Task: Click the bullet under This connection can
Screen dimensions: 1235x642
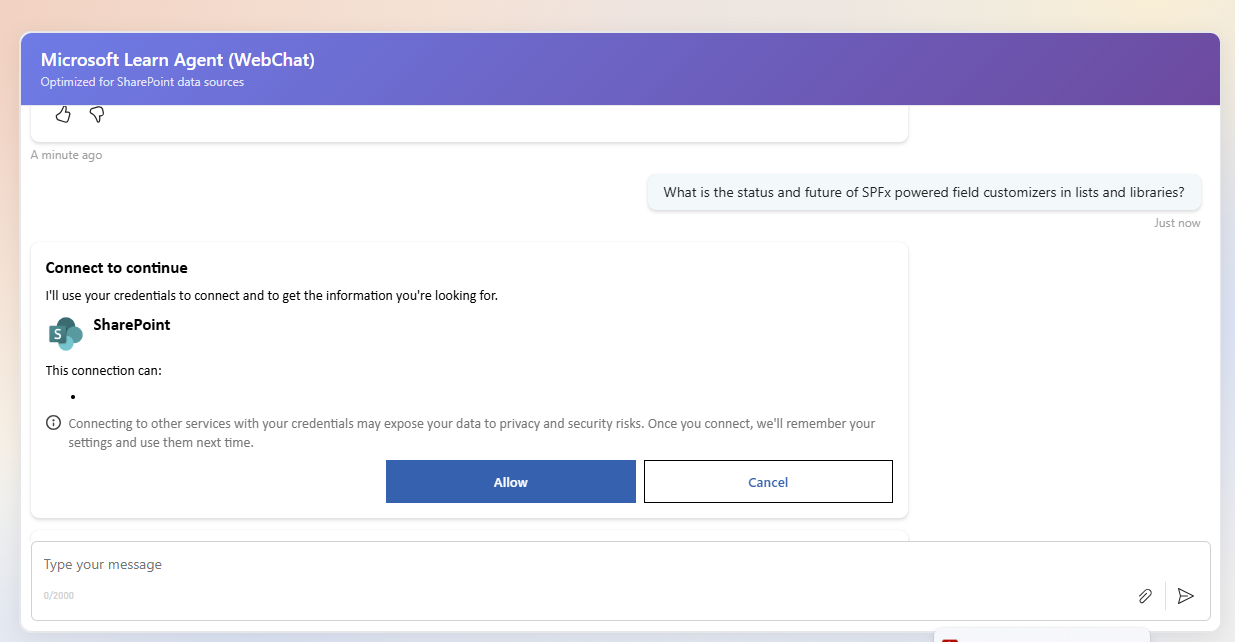Action: (72, 396)
